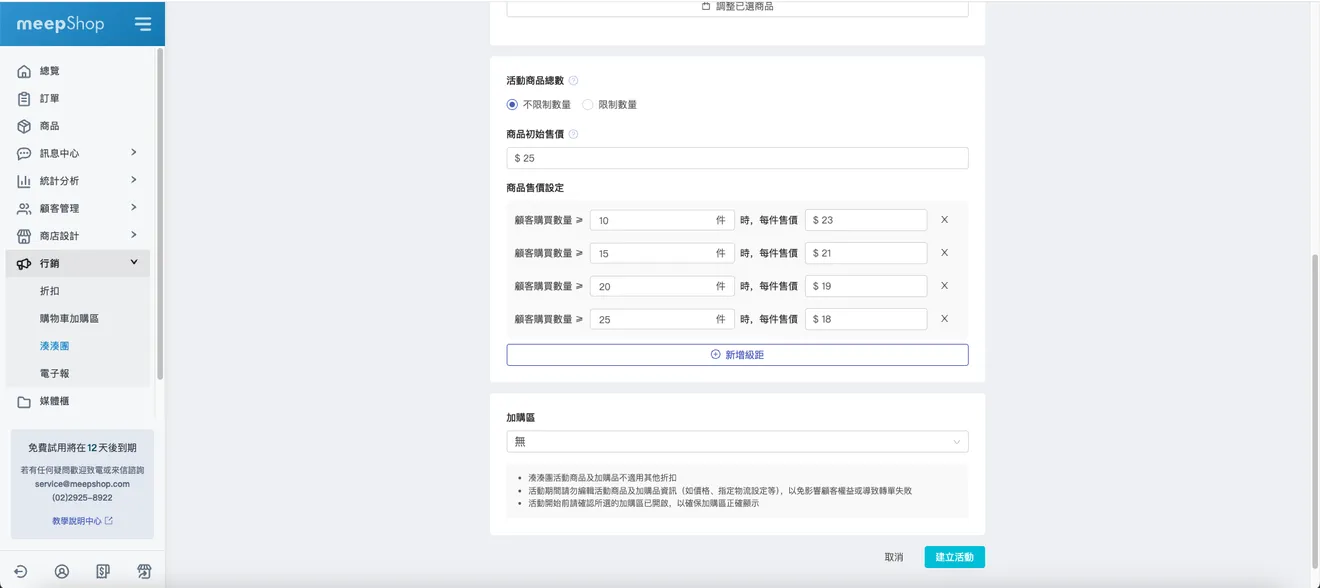Click the 免費試用將在12天後到期 notice
Screen dimensions: 1320x588
tap(82, 449)
